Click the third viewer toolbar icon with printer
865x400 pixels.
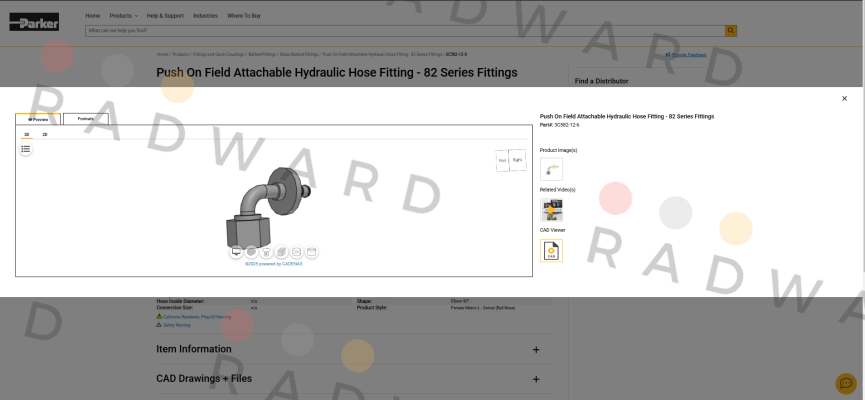coord(266,252)
